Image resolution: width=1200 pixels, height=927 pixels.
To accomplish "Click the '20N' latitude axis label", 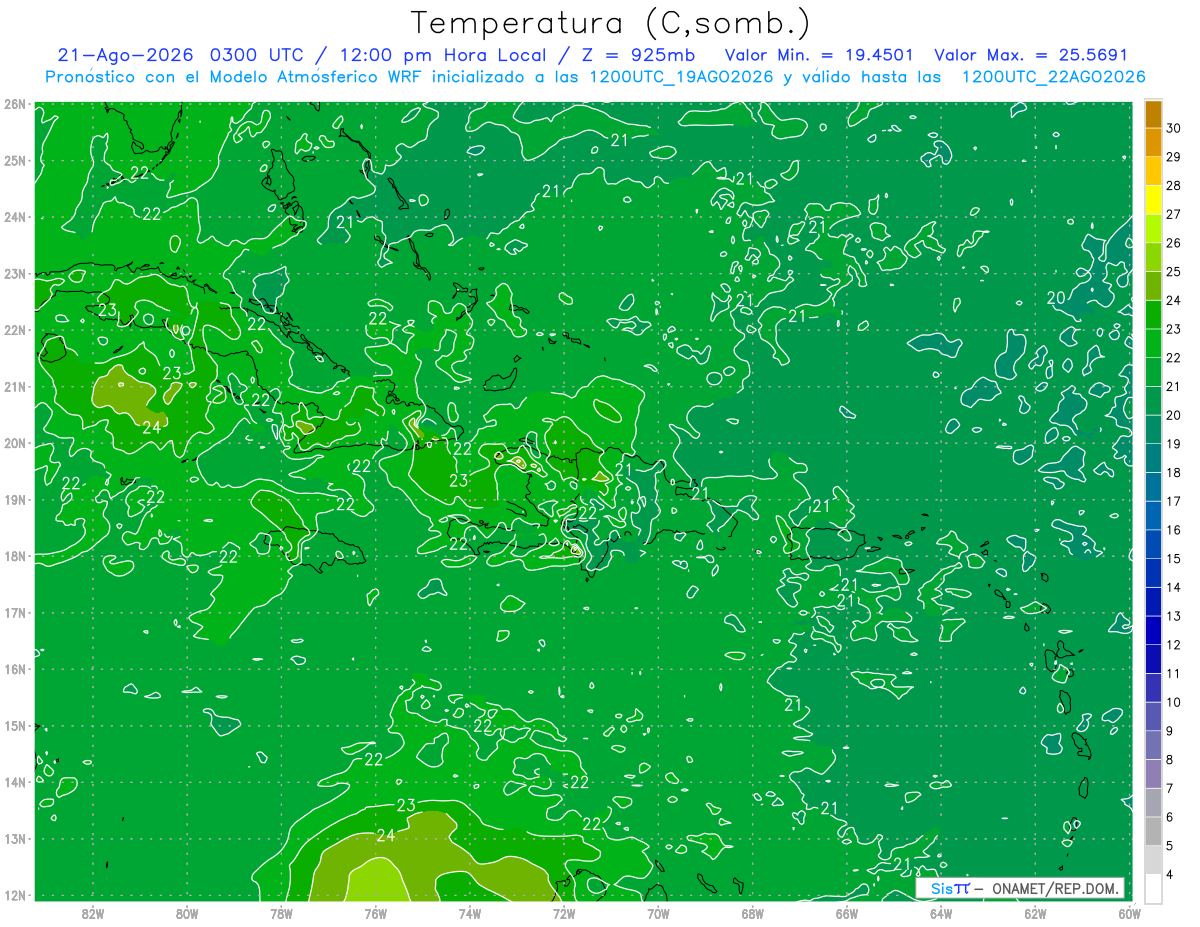I will click(14, 443).
